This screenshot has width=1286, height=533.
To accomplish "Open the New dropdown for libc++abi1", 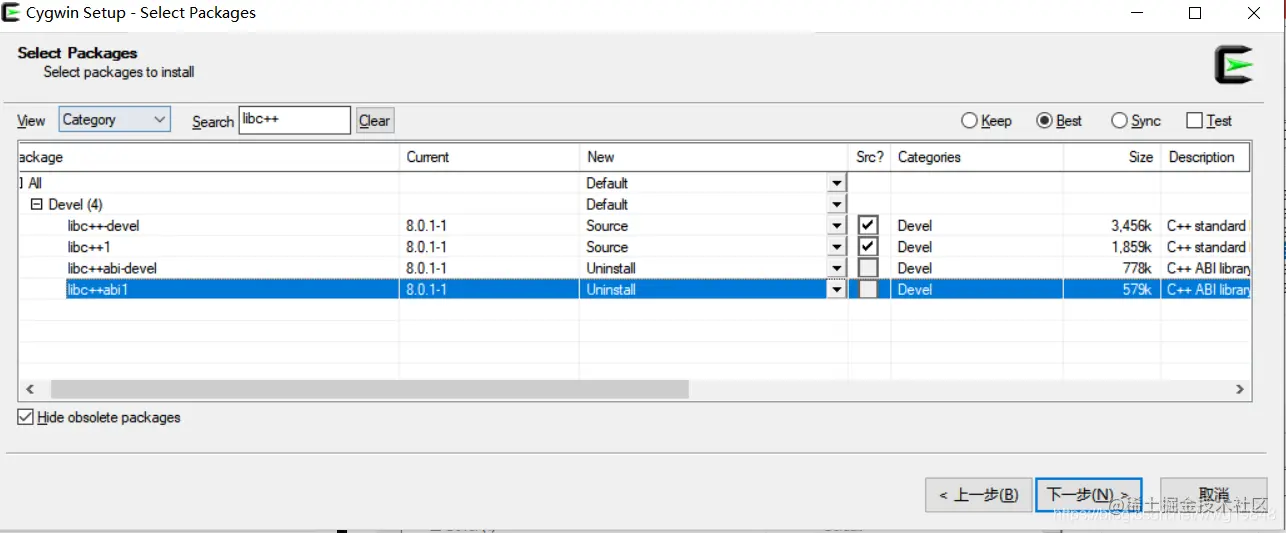I will coord(836,289).
